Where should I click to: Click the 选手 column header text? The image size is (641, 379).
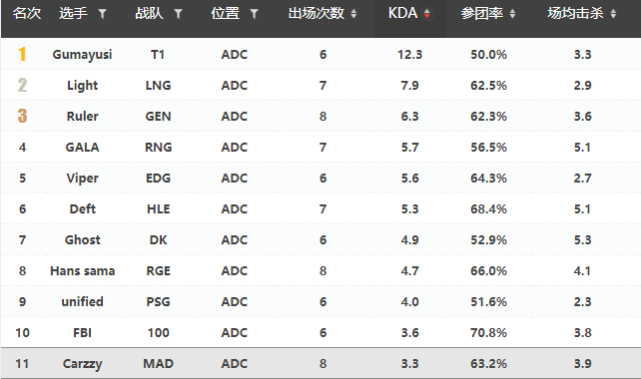(x=73, y=13)
